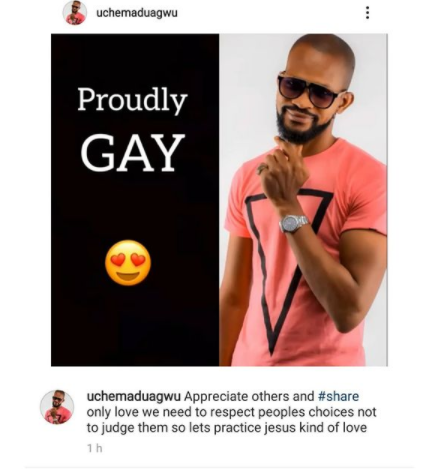Click the uchemaduagwu username in the caption
Image resolution: width=439 pixels, height=469 pixels.
134,397
